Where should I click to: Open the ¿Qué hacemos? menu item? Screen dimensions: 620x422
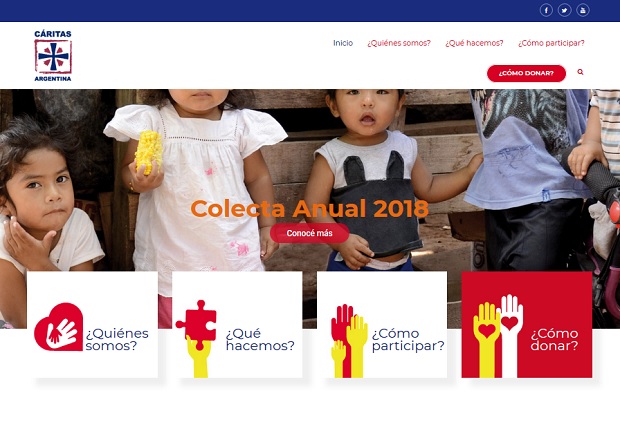pyautogui.click(x=474, y=43)
